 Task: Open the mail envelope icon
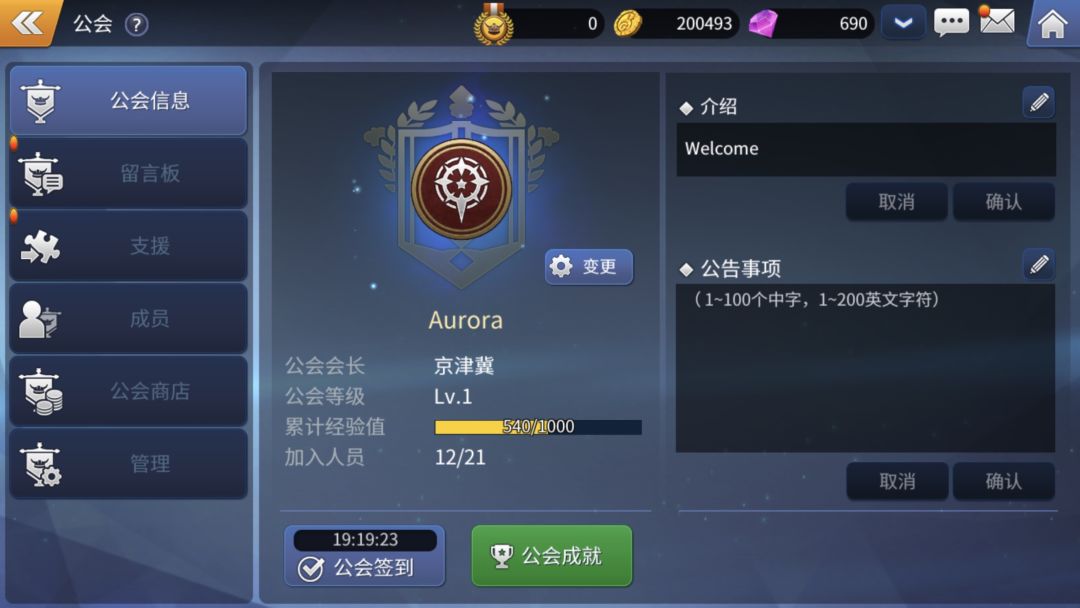tap(996, 21)
